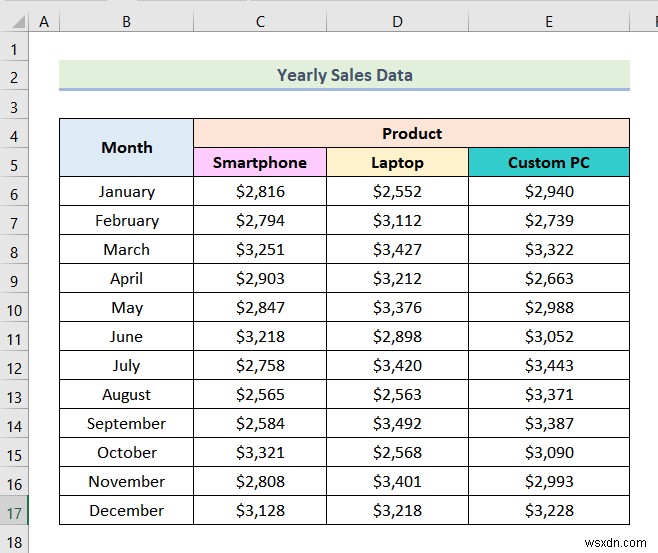Screen dimensions: 658x553
Task: Select the pink Smartphone header cell
Action: [260, 162]
